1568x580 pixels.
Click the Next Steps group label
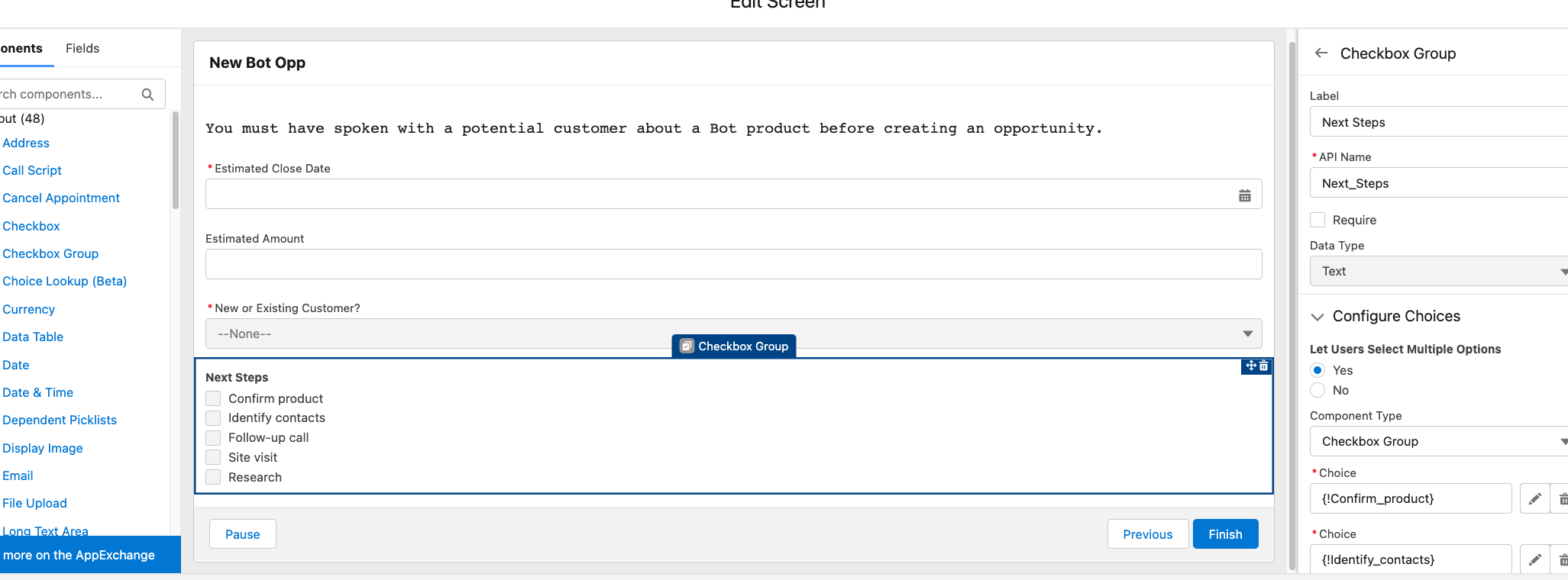click(237, 377)
